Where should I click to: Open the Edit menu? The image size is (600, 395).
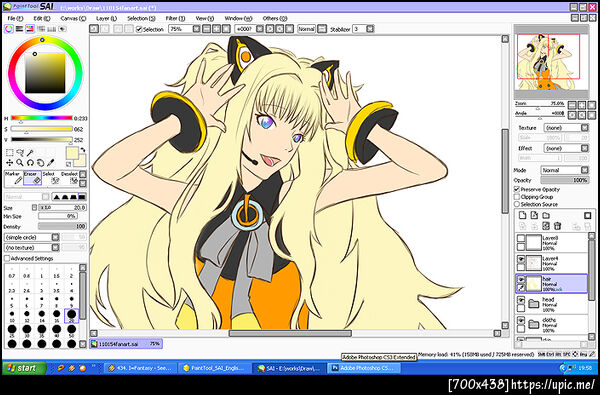click(42, 18)
